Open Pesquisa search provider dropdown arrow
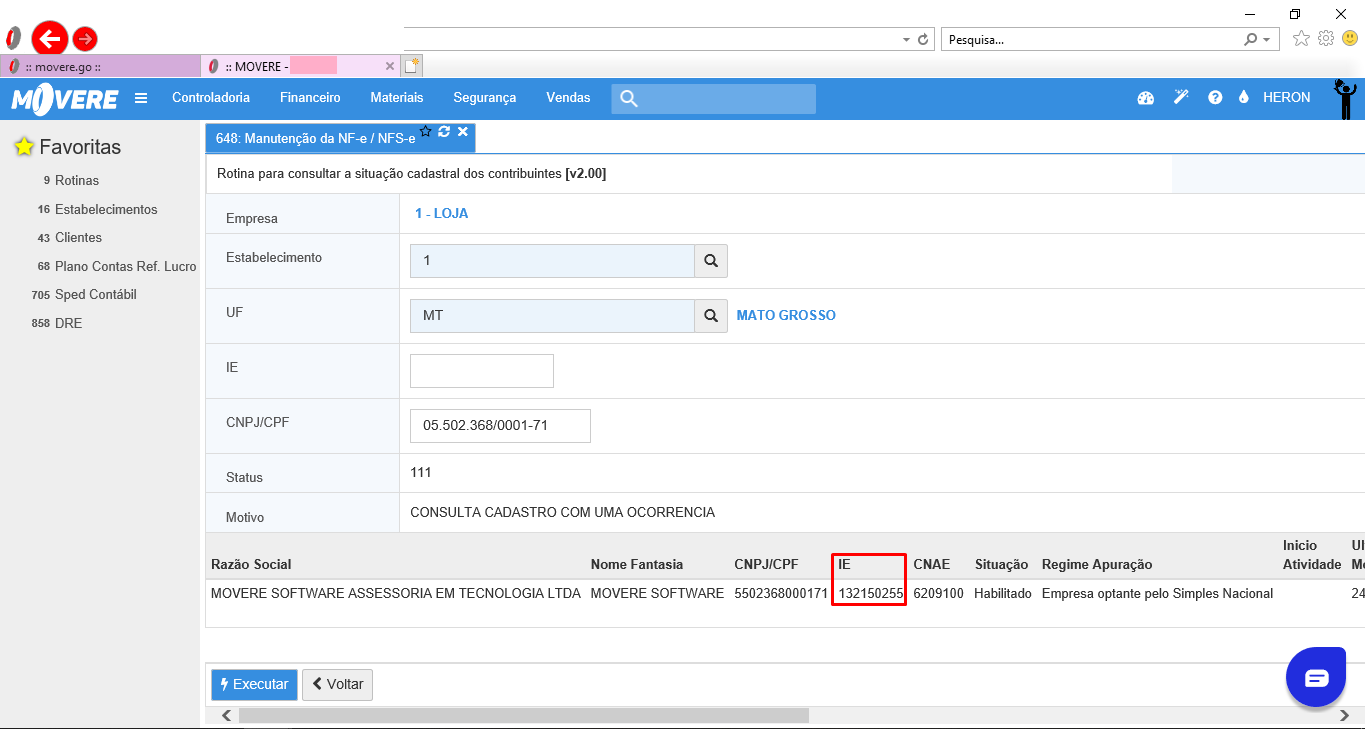This screenshot has width=1365, height=729. click(1267, 40)
